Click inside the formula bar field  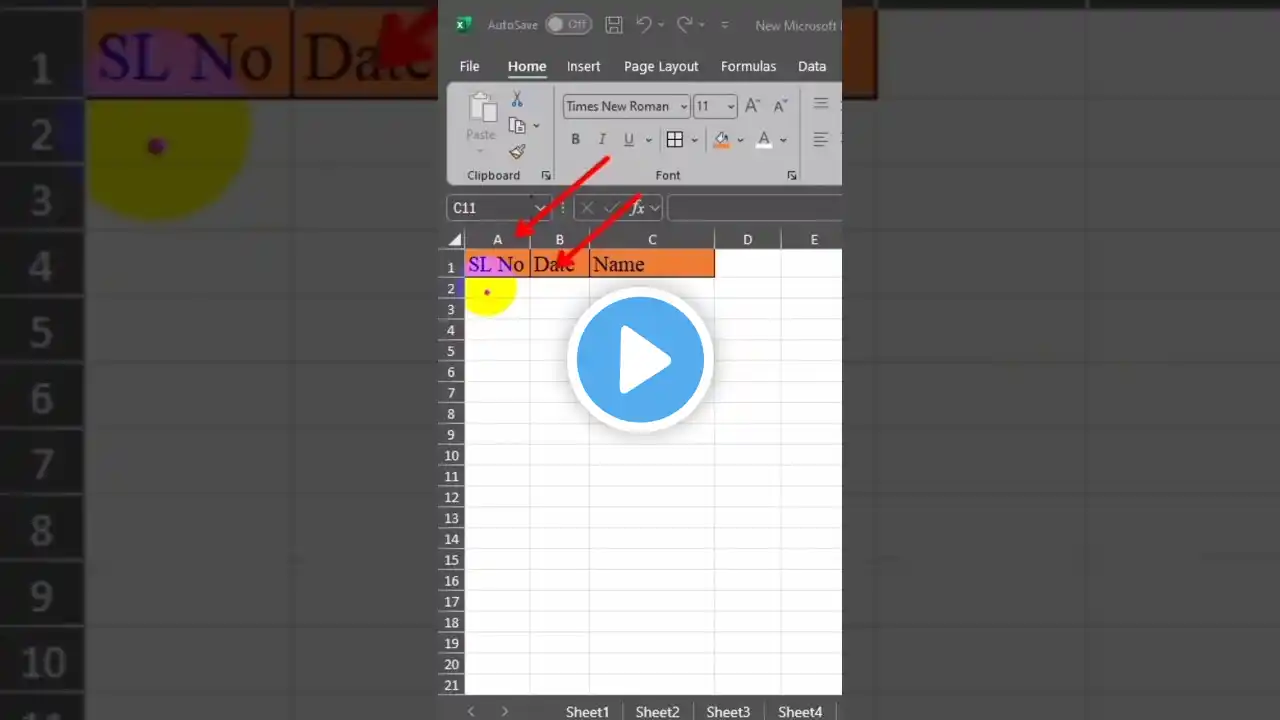pyautogui.click(x=754, y=208)
